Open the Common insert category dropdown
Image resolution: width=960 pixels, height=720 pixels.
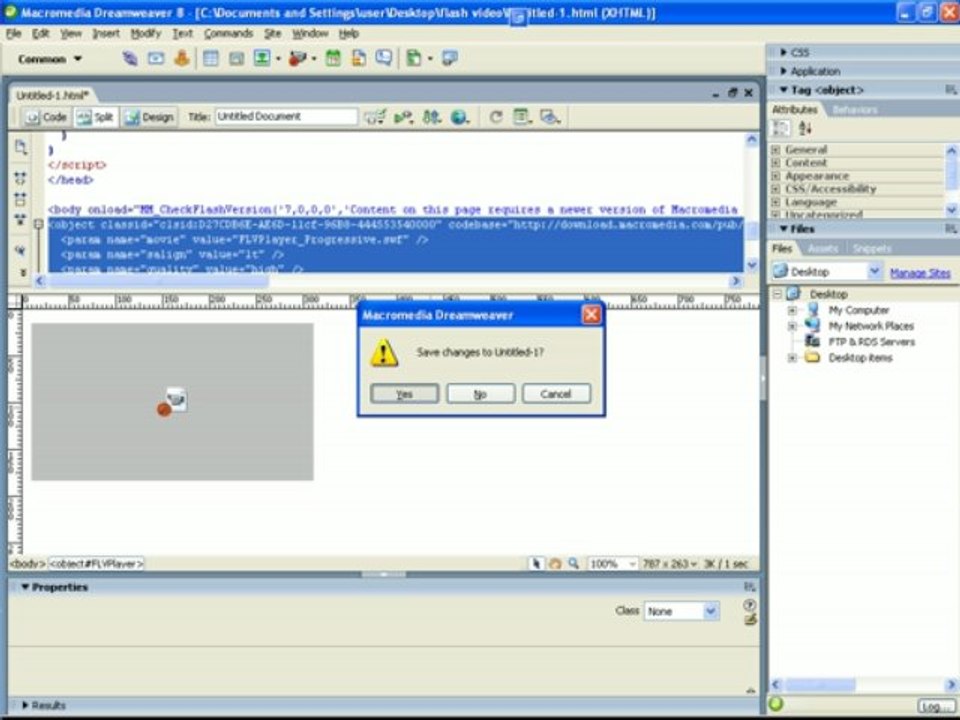click(x=50, y=59)
